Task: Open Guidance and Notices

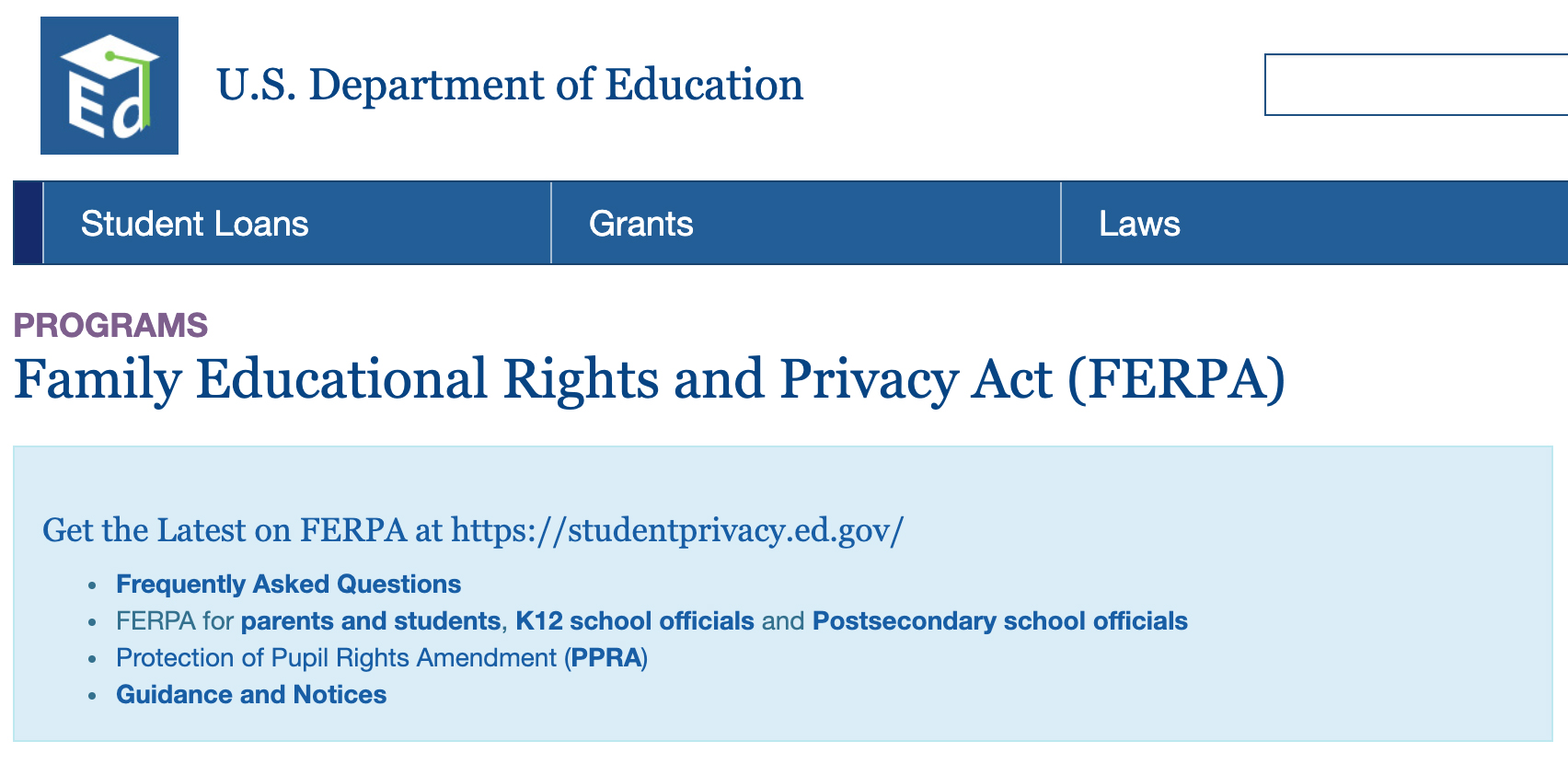Action: pos(250,694)
